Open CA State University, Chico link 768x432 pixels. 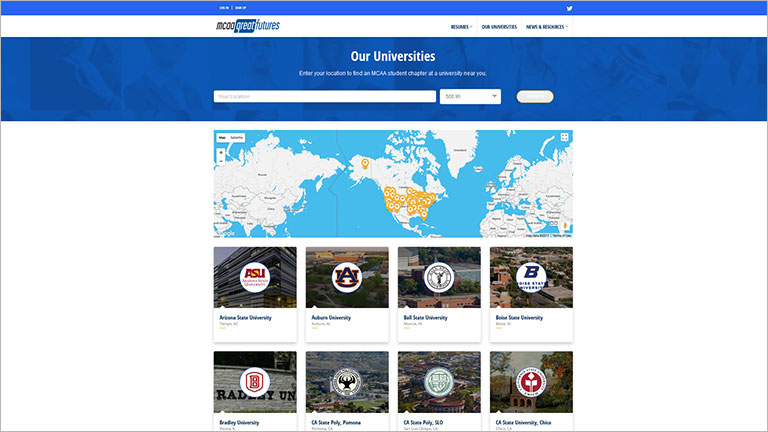(523, 422)
